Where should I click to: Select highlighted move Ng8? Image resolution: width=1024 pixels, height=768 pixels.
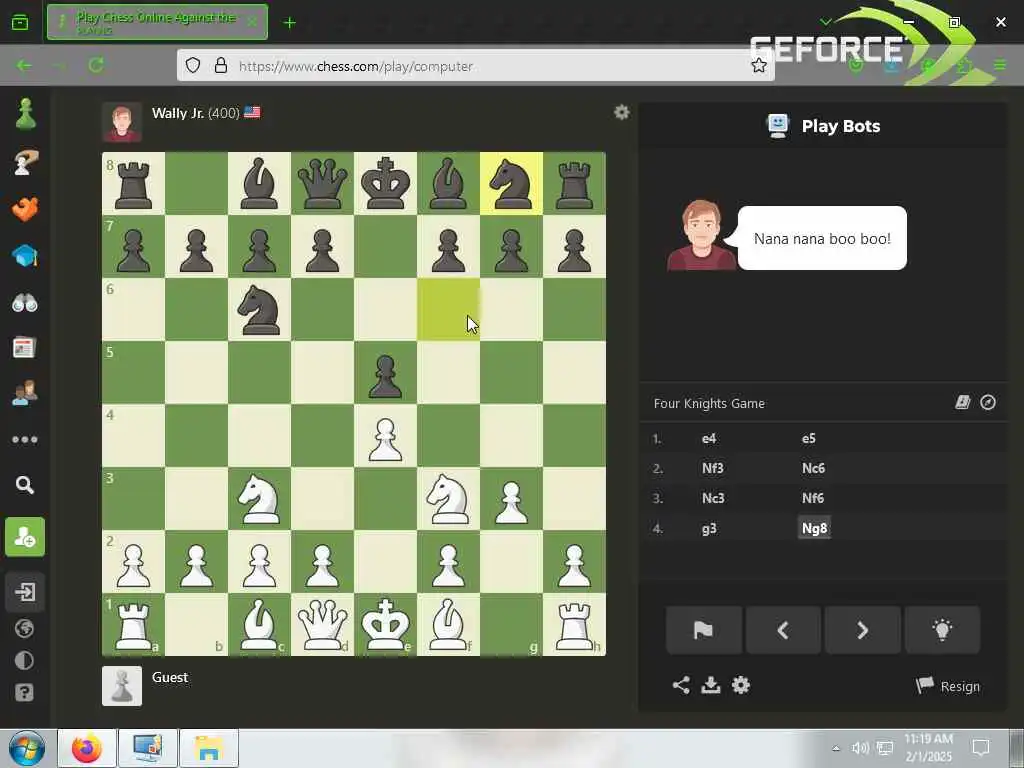click(814, 528)
